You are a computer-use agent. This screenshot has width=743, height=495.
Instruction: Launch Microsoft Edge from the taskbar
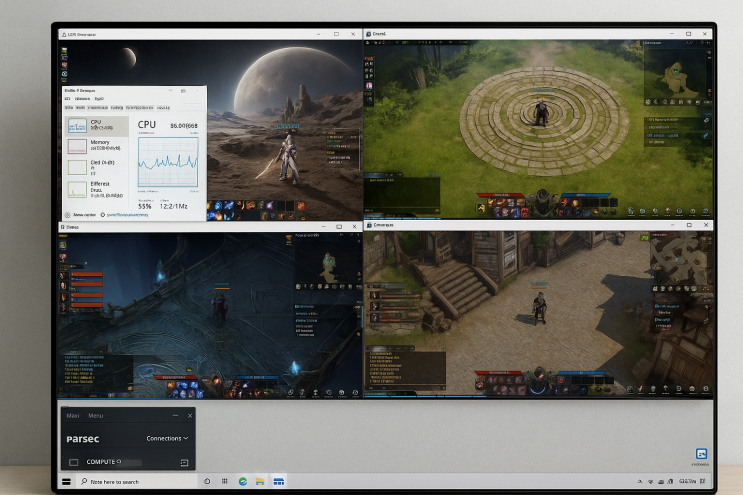pos(243,481)
